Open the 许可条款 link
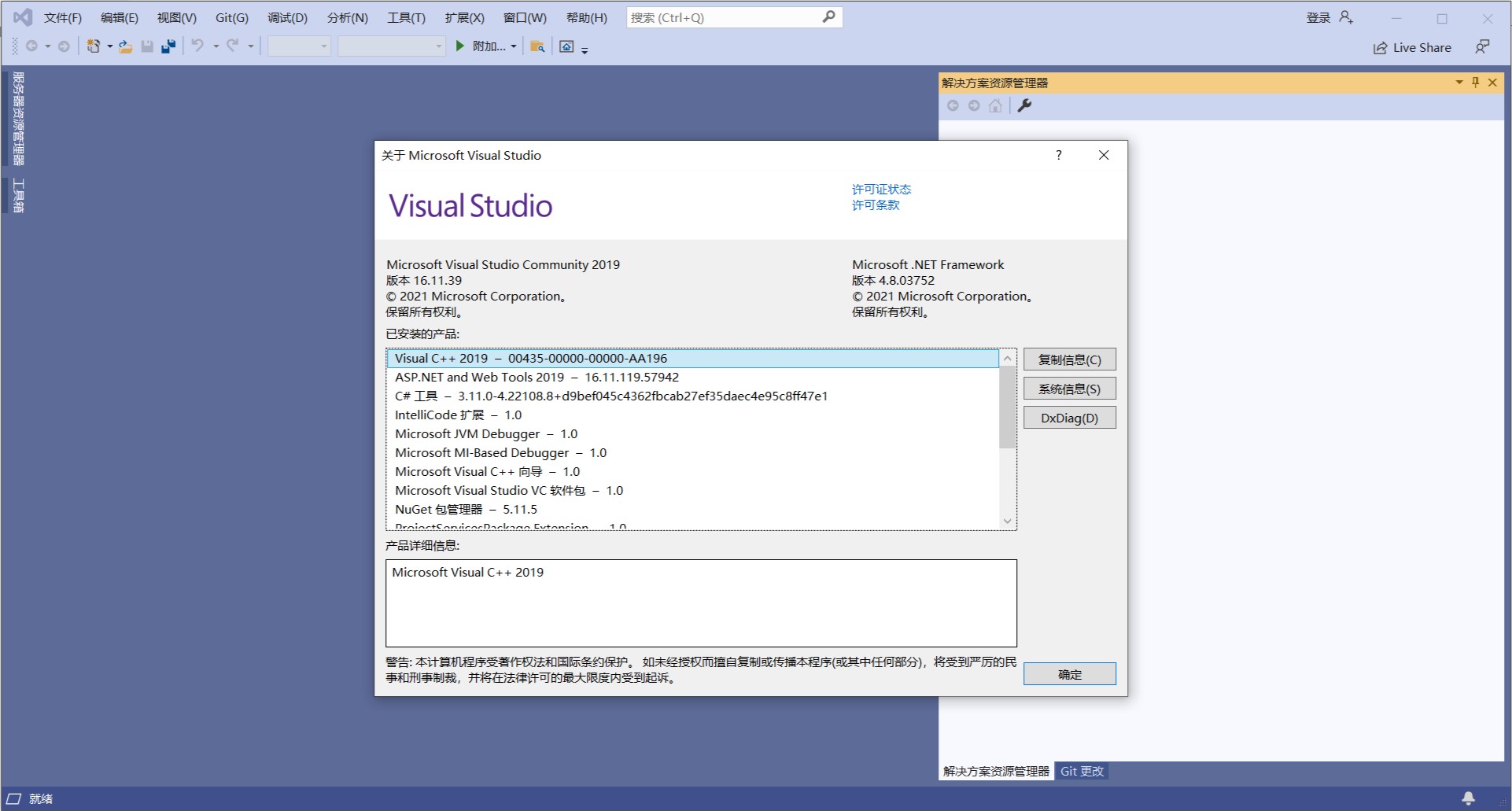Image resolution: width=1512 pixels, height=811 pixels. [x=876, y=205]
